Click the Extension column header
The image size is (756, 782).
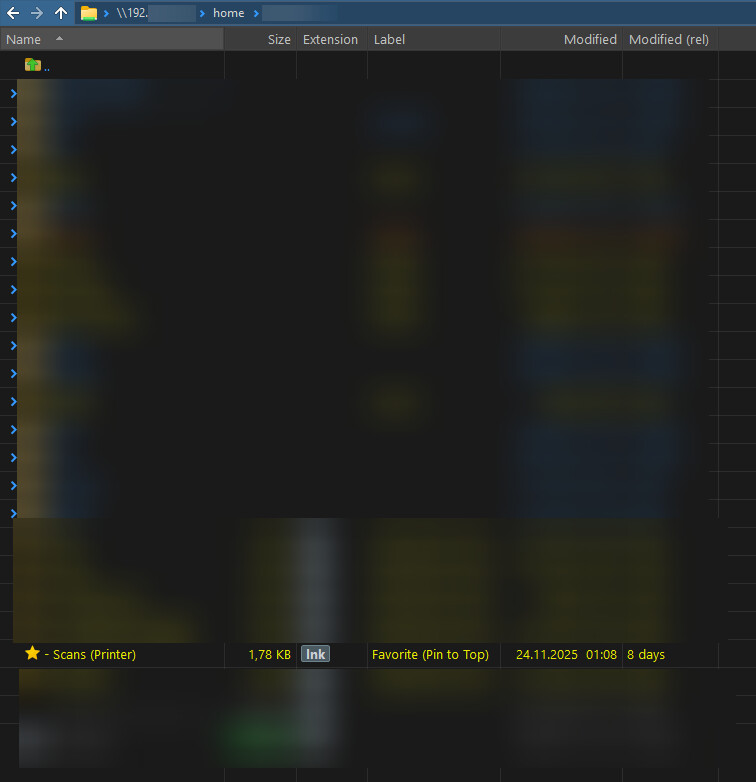(x=330, y=39)
